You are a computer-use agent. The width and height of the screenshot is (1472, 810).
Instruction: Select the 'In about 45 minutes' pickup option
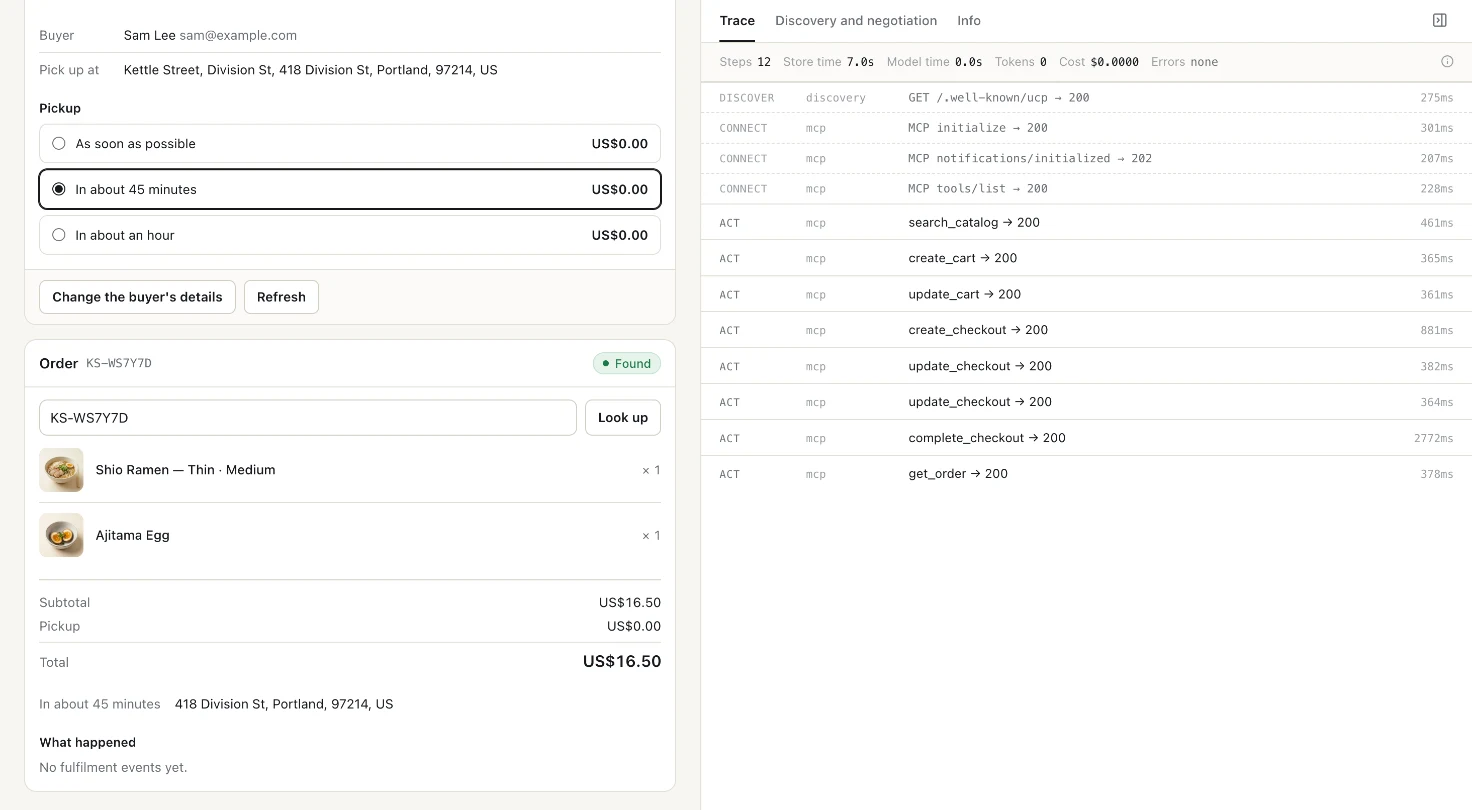[x=350, y=189]
